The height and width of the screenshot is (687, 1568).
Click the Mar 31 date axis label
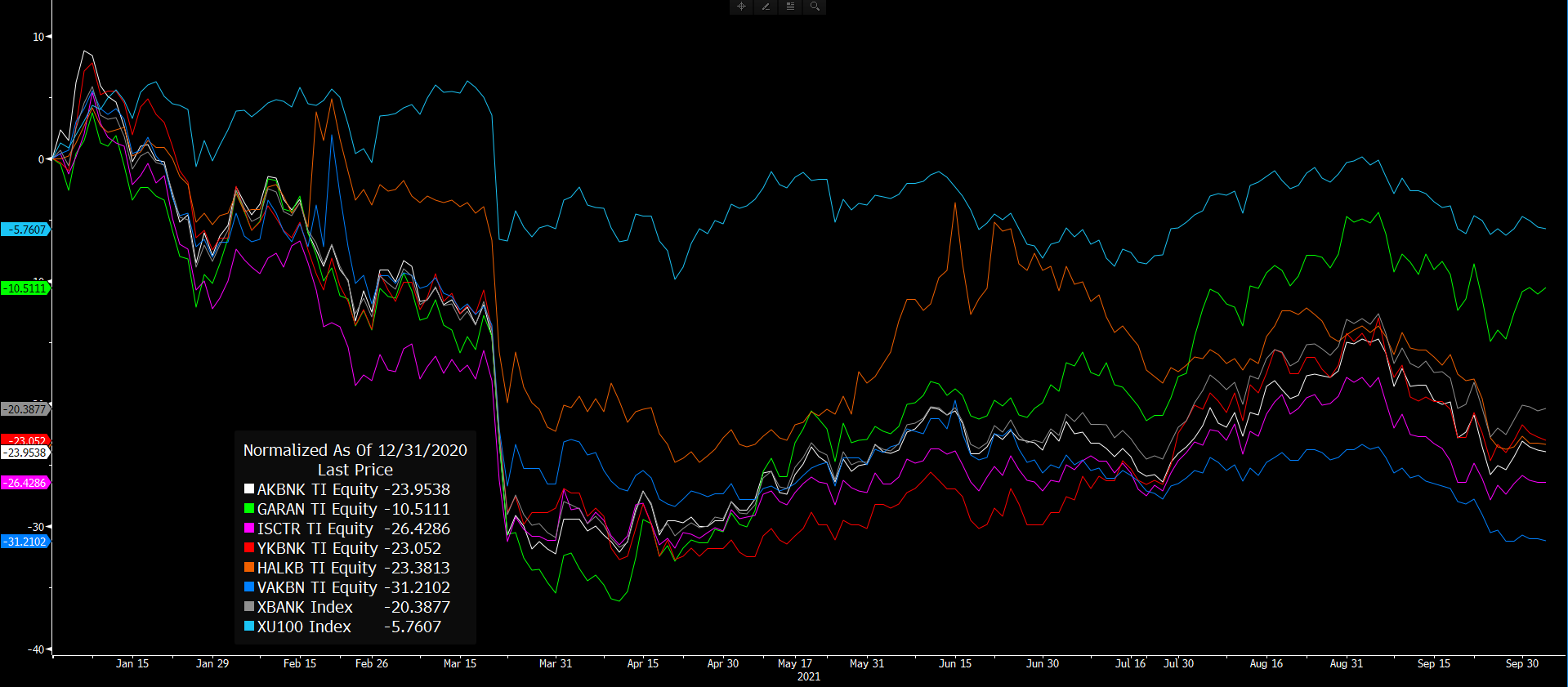[x=556, y=663]
